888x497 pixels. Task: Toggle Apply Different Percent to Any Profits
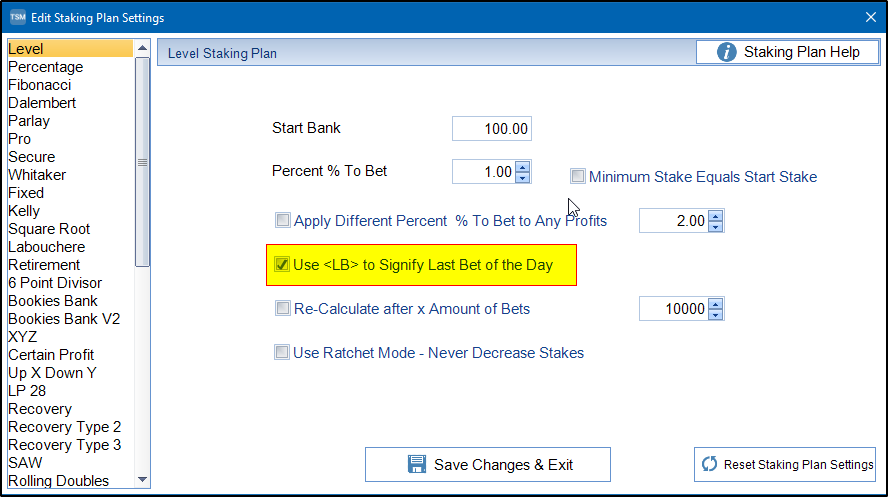283,220
